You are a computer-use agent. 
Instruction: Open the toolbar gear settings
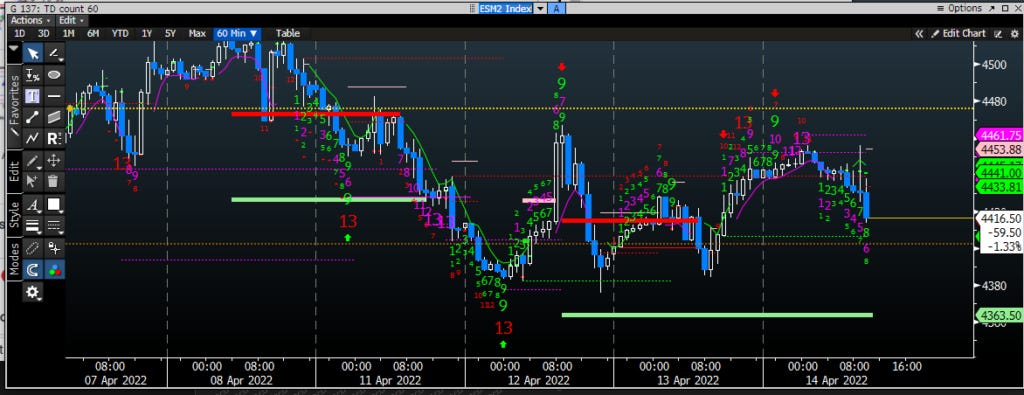33,292
